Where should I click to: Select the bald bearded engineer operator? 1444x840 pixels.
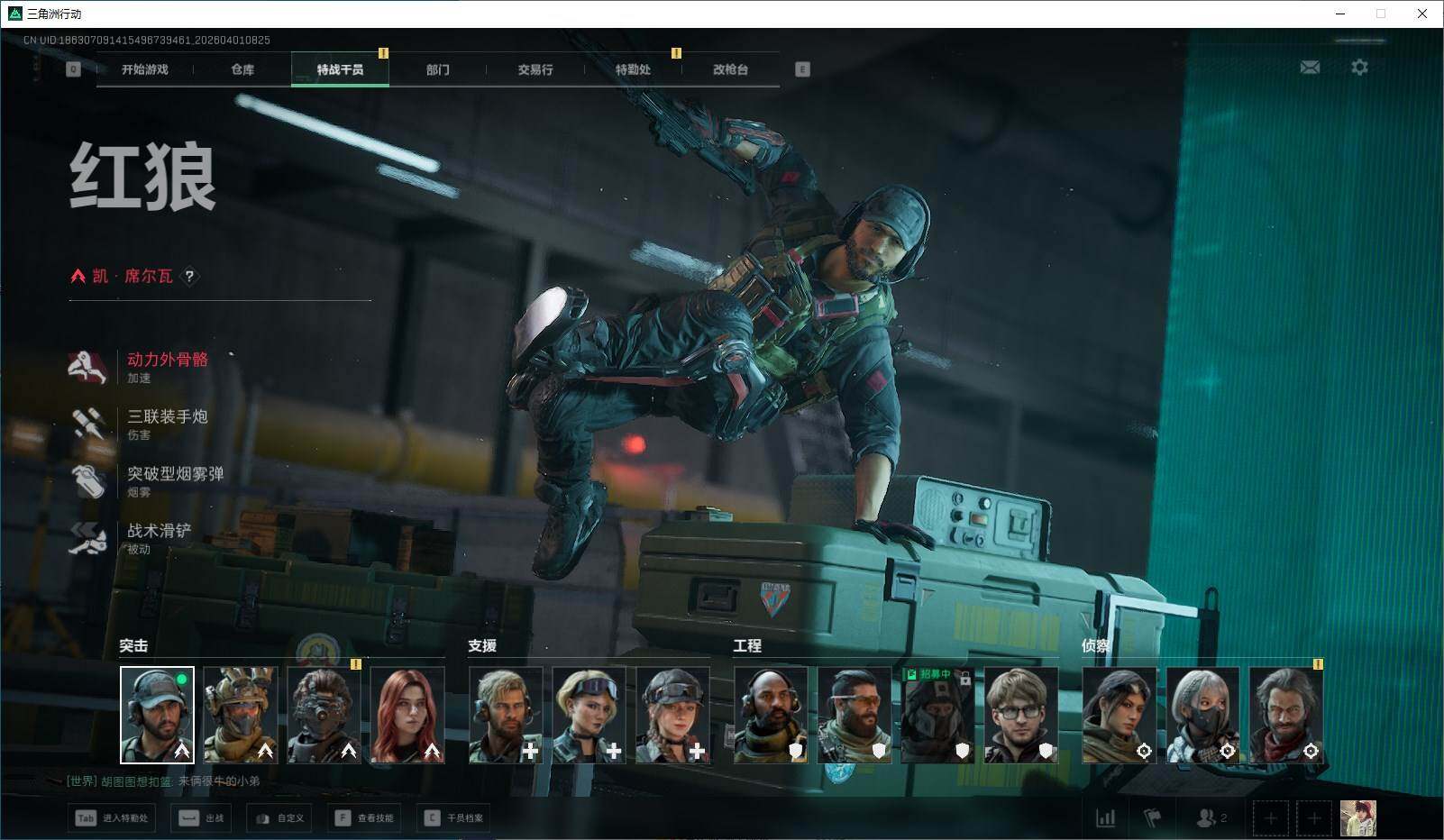tap(771, 716)
